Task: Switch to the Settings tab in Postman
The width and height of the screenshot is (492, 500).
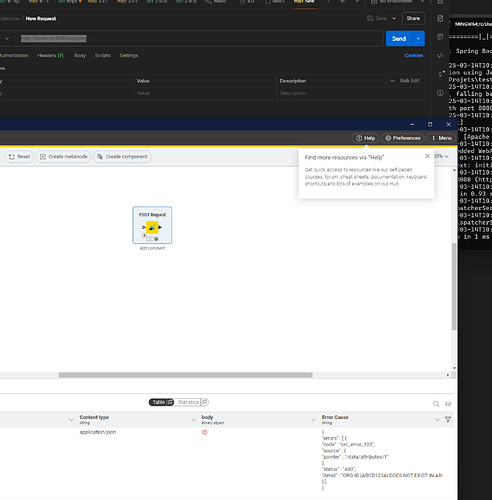Action: (129, 55)
